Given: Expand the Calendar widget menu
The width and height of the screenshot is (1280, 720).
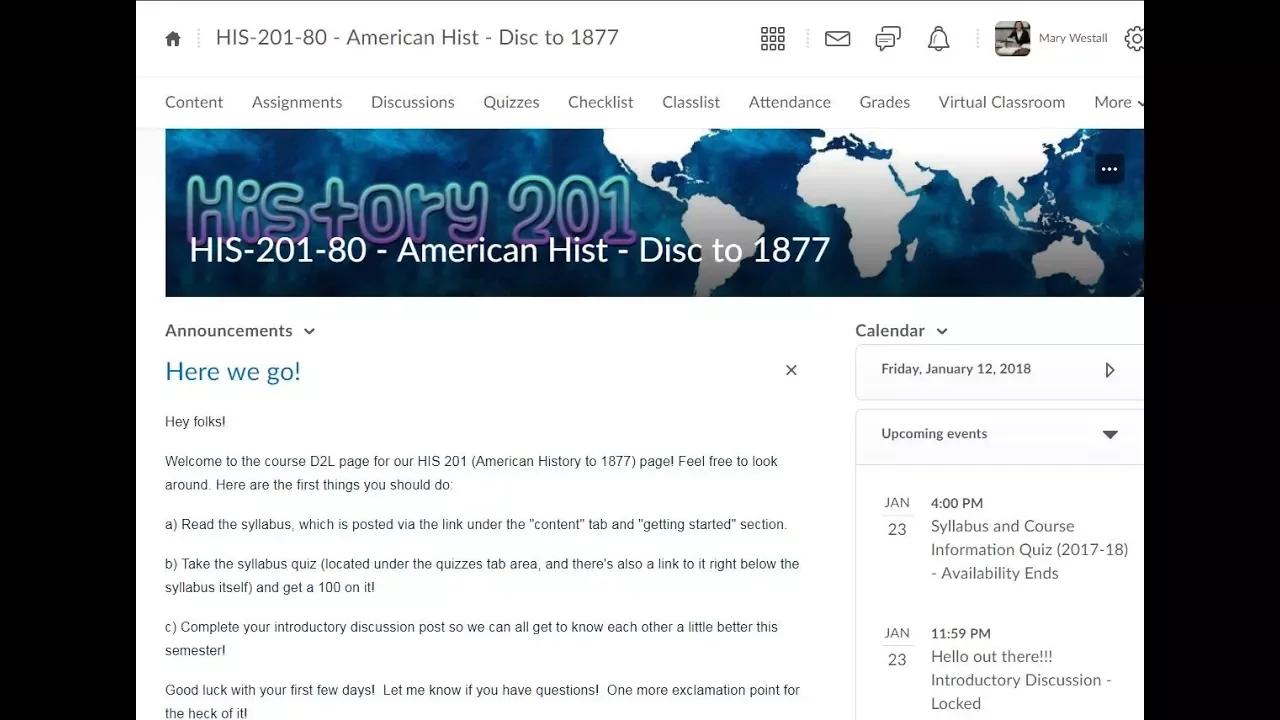Looking at the screenshot, I should [x=942, y=331].
